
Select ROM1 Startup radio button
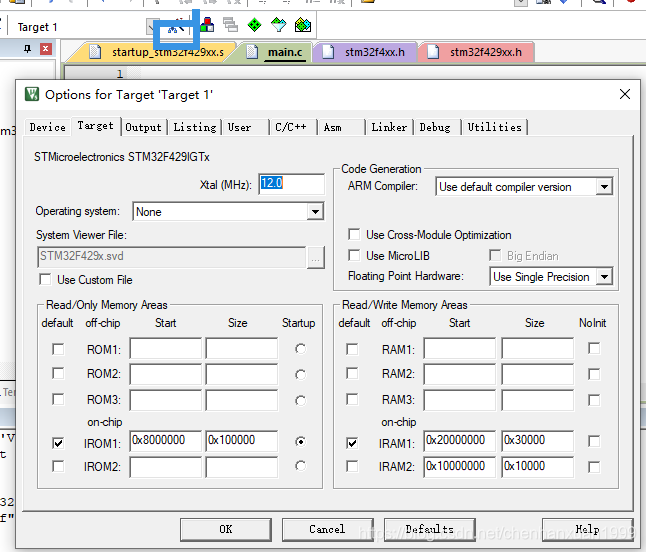pyautogui.click(x=300, y=349)
